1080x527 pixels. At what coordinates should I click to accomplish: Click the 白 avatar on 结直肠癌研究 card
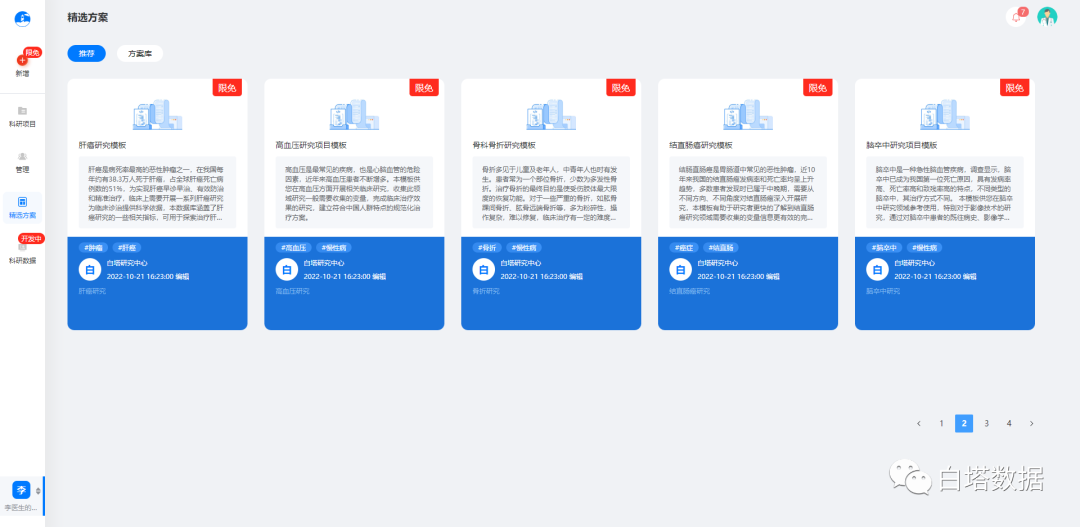click(x=681, y=269)
